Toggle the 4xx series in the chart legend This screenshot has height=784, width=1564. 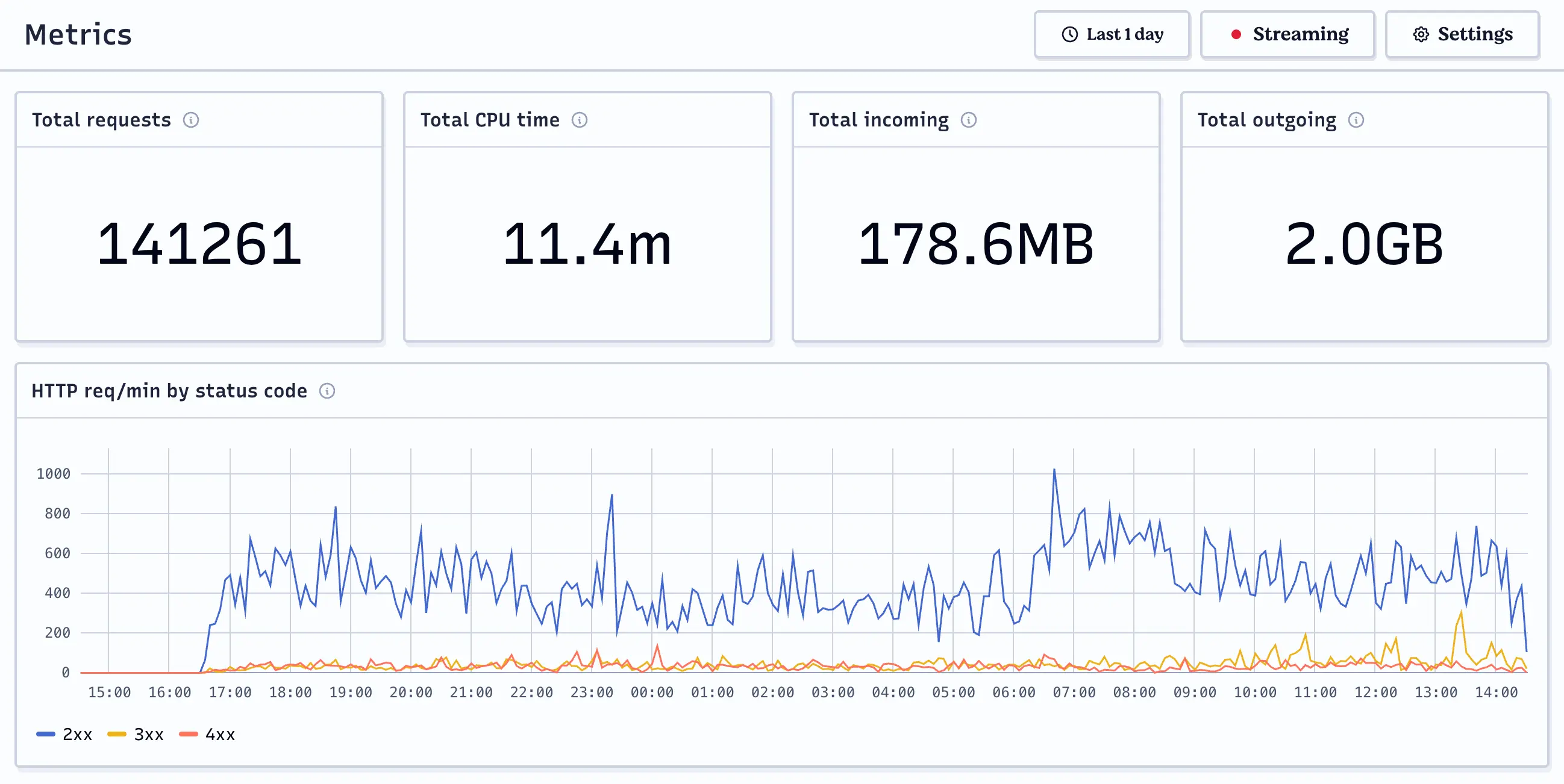point(209,733)
